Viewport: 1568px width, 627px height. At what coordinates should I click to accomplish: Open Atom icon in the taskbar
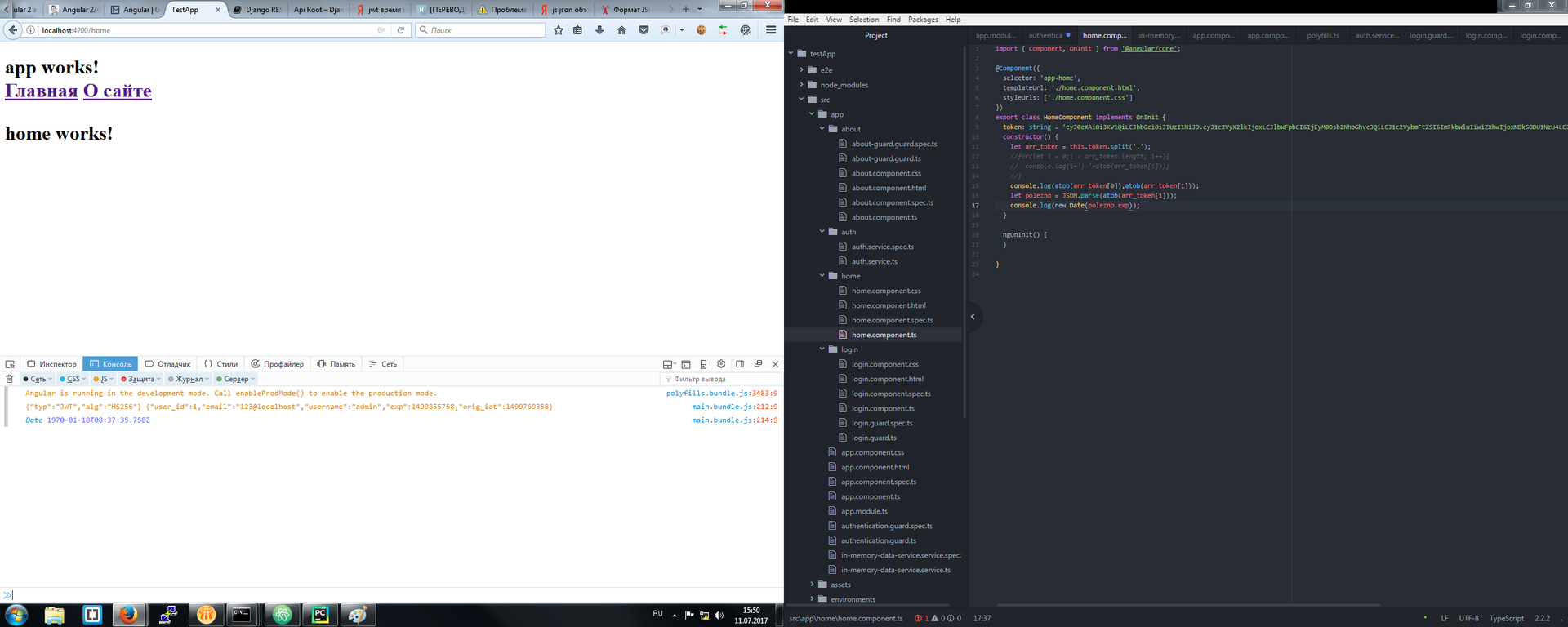click(282, 615)
